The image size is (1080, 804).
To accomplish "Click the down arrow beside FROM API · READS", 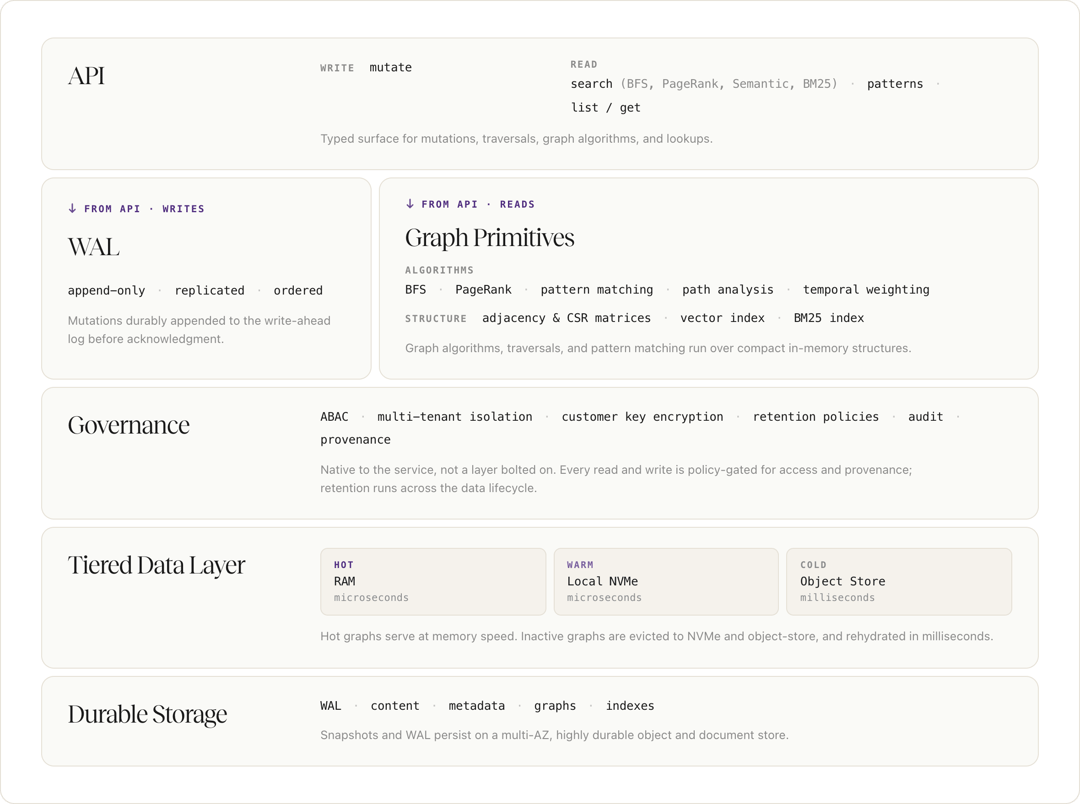I will 410,204.
